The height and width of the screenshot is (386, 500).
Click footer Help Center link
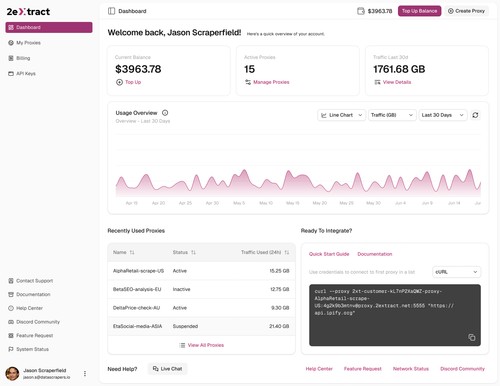coord(319,369)
